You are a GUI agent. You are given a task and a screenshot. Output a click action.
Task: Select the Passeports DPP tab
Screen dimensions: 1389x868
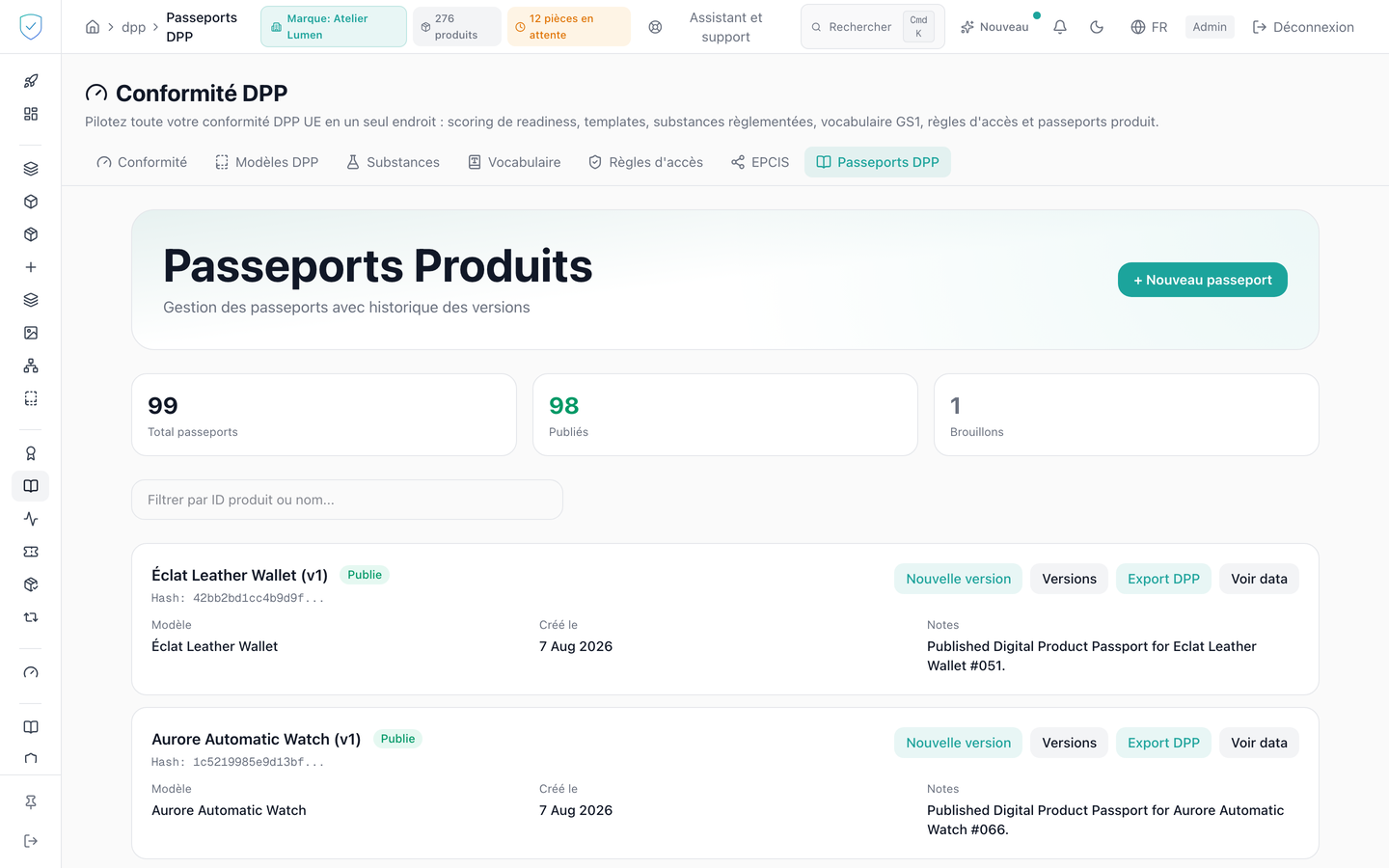[x=878, y=162]
